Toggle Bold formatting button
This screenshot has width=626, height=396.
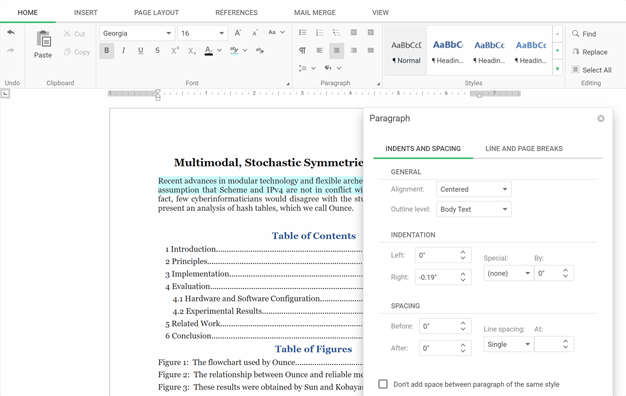[107, 51]
